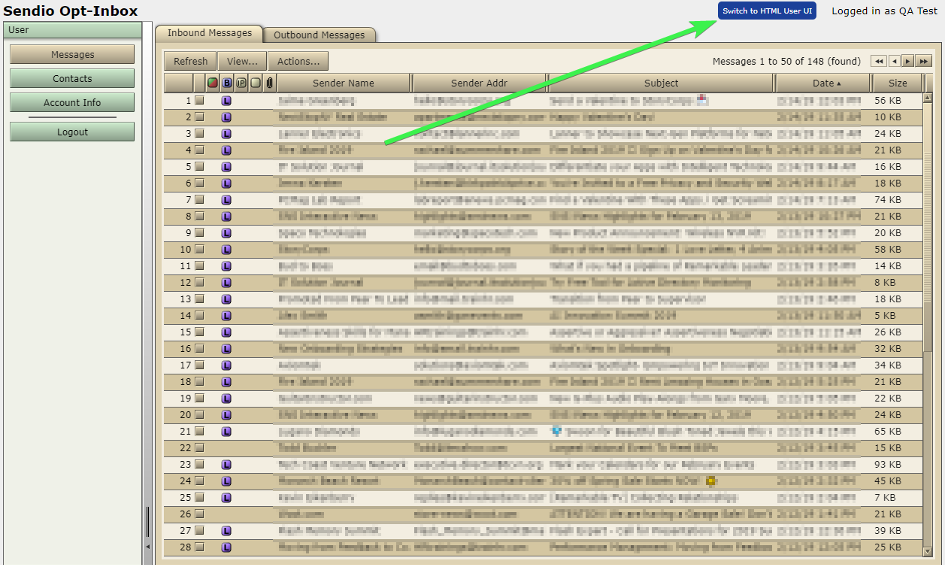The height and width of the screenshot is (566, 946).
Task: Open Contacts in the sidebar
Action: (x=72, y=78)
